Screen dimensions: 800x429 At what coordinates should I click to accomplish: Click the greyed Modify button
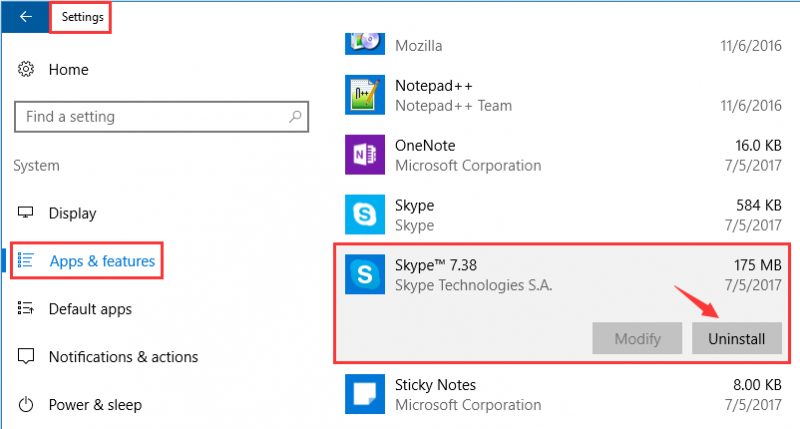point(637,338)
